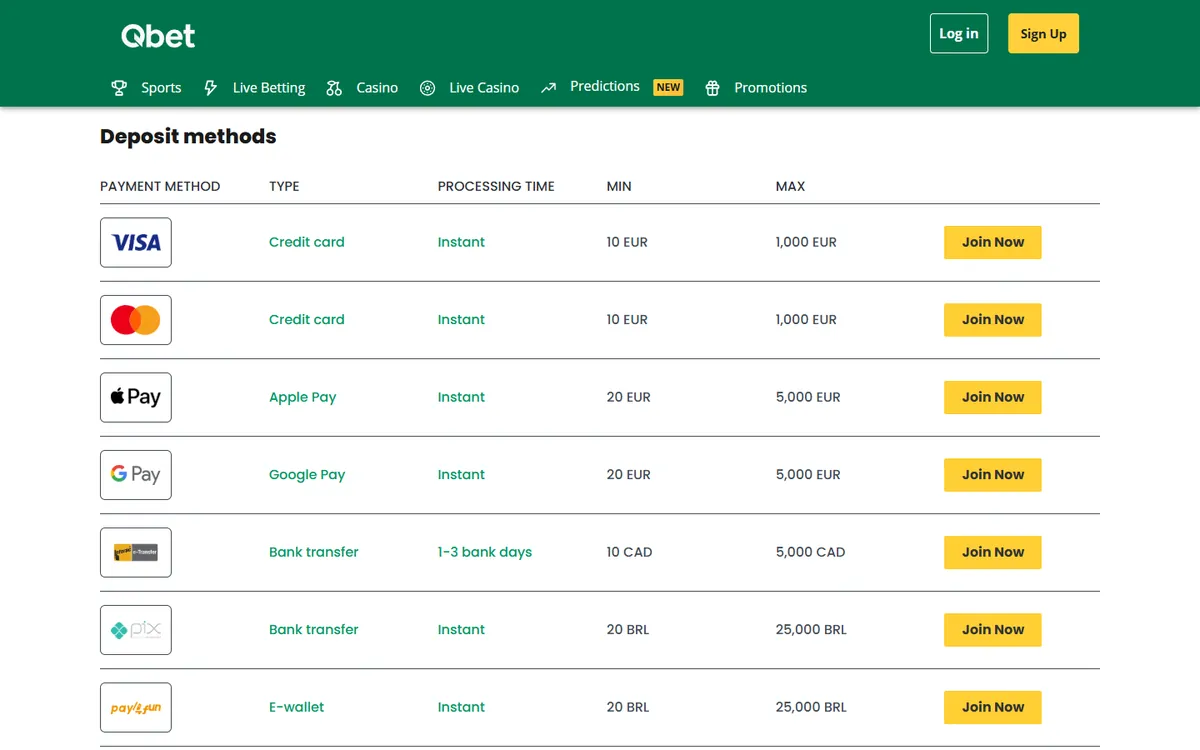Click the Log in button

click(x=959, y=33)
